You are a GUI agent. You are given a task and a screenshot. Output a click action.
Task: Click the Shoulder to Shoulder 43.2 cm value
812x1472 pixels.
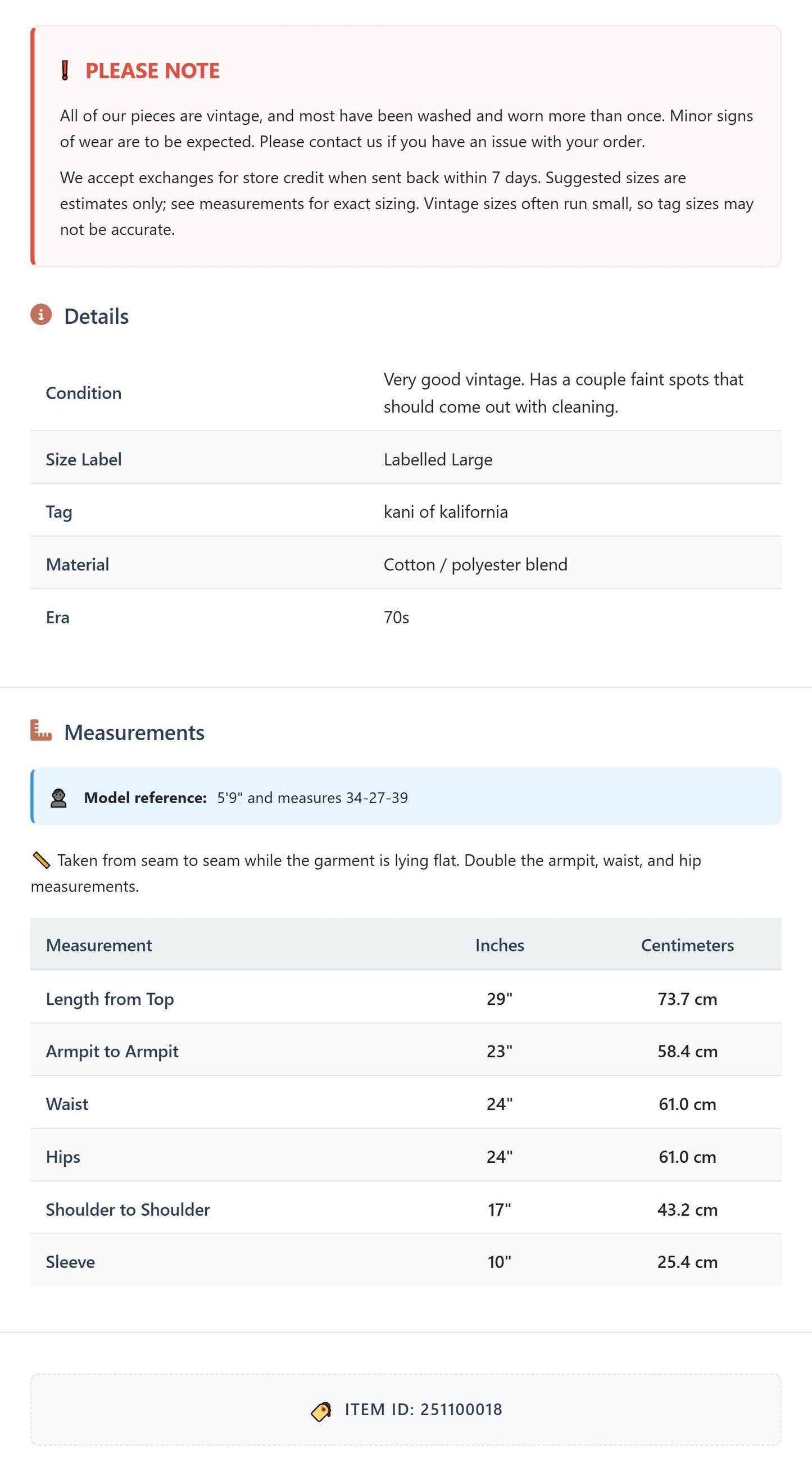[x=687, y=1210]
